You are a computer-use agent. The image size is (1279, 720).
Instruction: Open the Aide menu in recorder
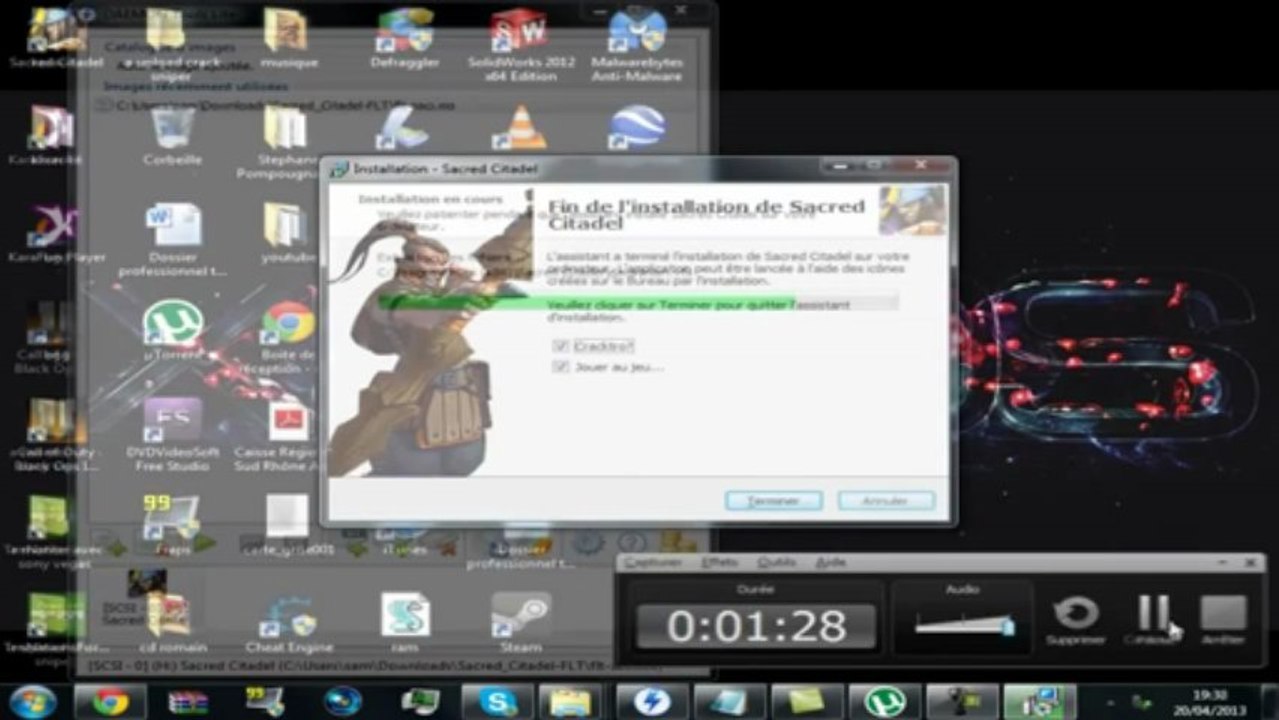pyautogui.click(x=830, y=563)
